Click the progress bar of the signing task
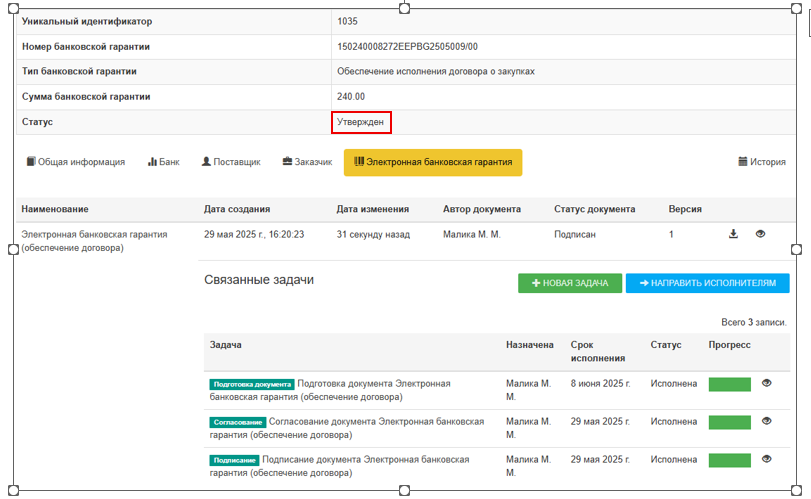 pos(729,460)
